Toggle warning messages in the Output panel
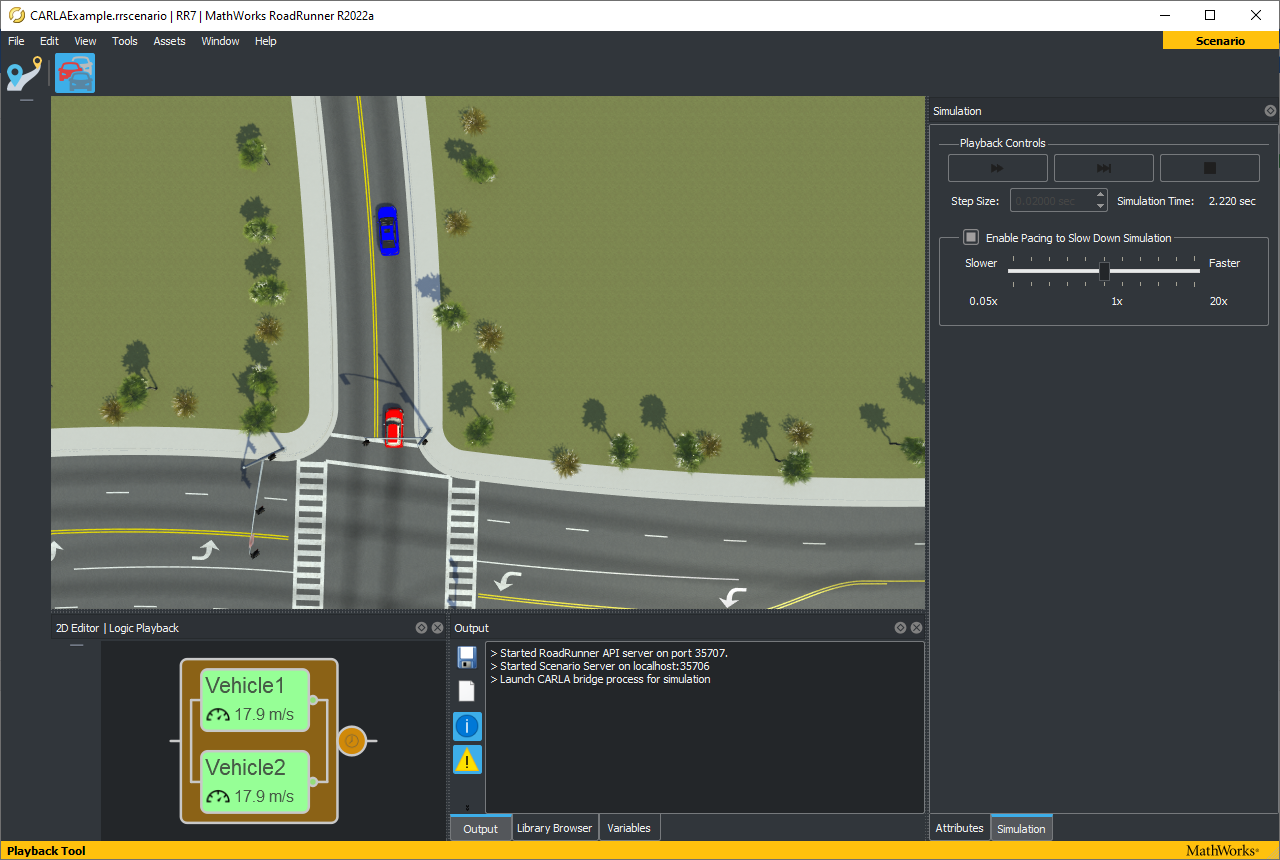 point(466,758)
